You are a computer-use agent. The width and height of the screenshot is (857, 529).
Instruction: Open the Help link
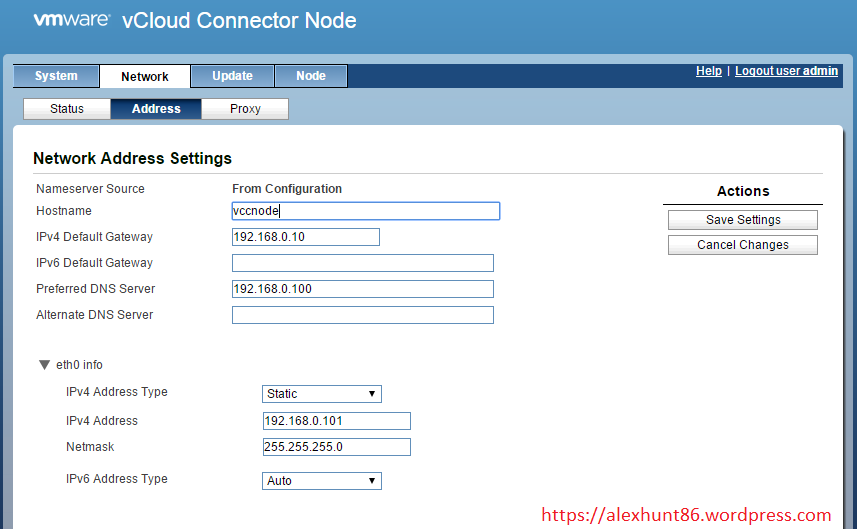[708, 71]
